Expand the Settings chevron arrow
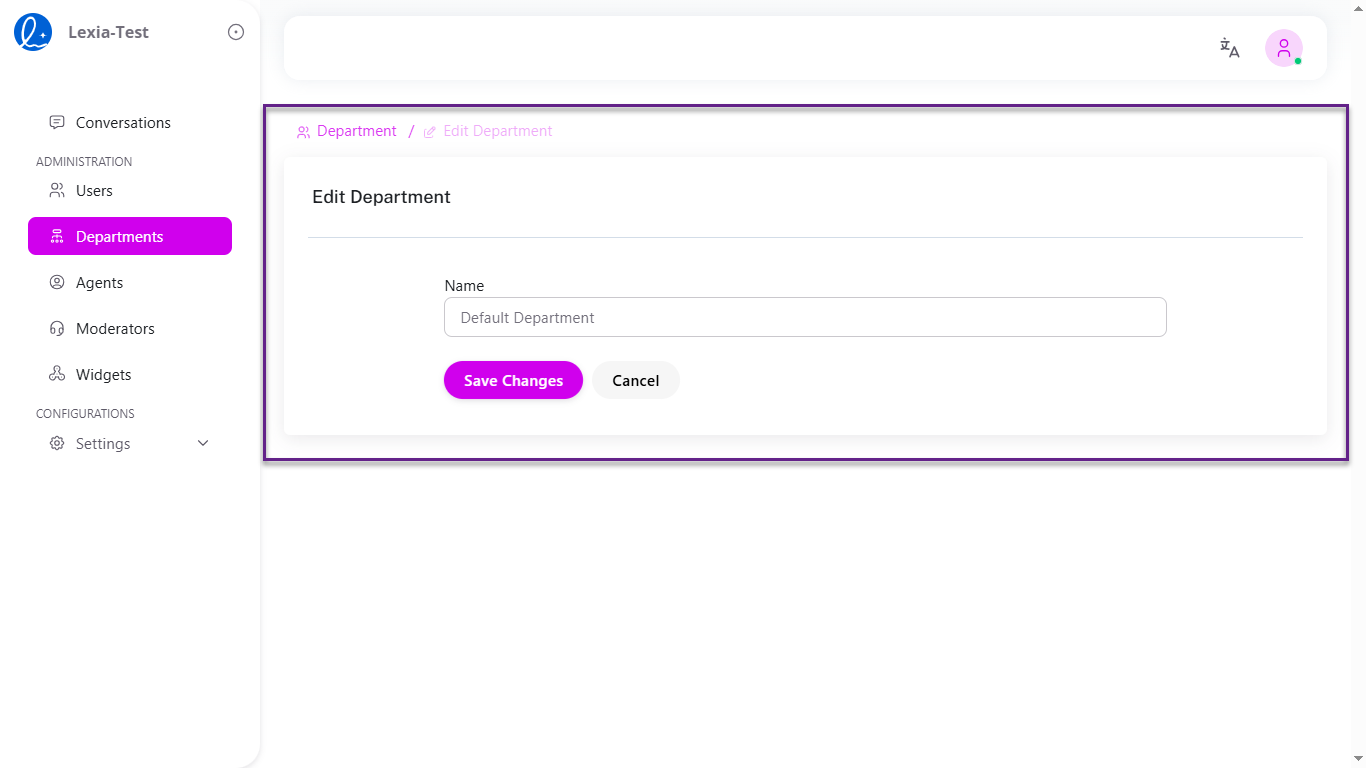1366x768 pixels. pos(203,443)
